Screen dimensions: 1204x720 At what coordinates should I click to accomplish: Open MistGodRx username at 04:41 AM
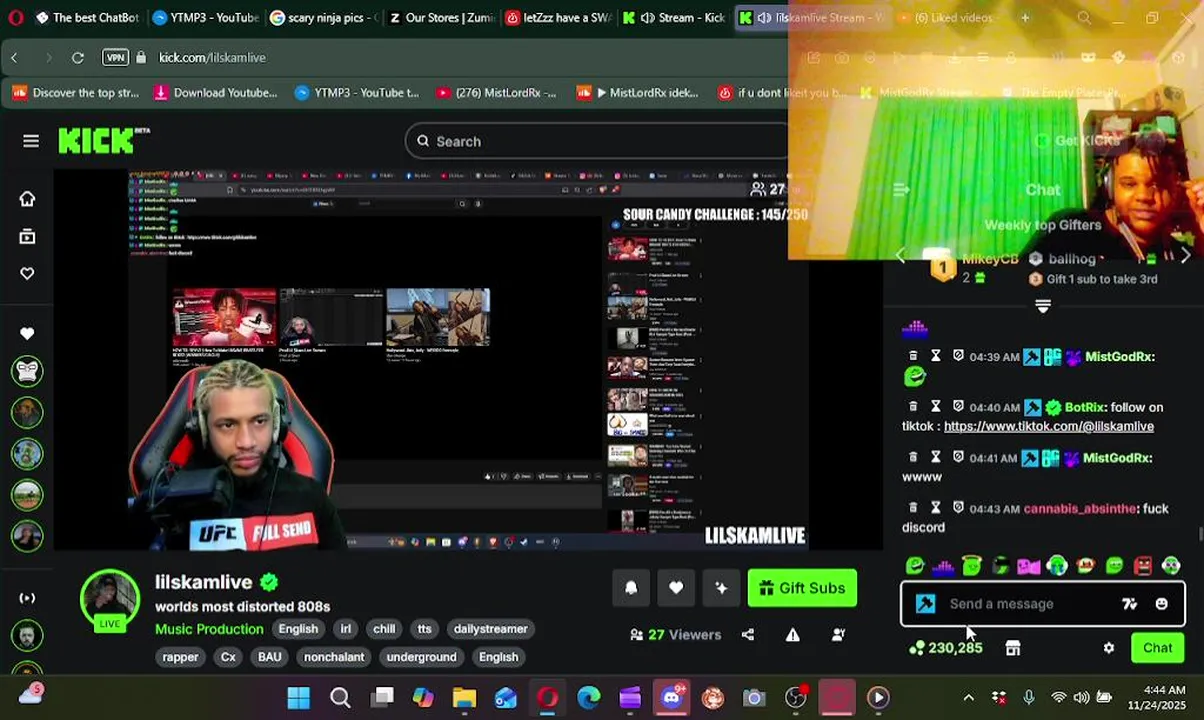(1117, 458)
